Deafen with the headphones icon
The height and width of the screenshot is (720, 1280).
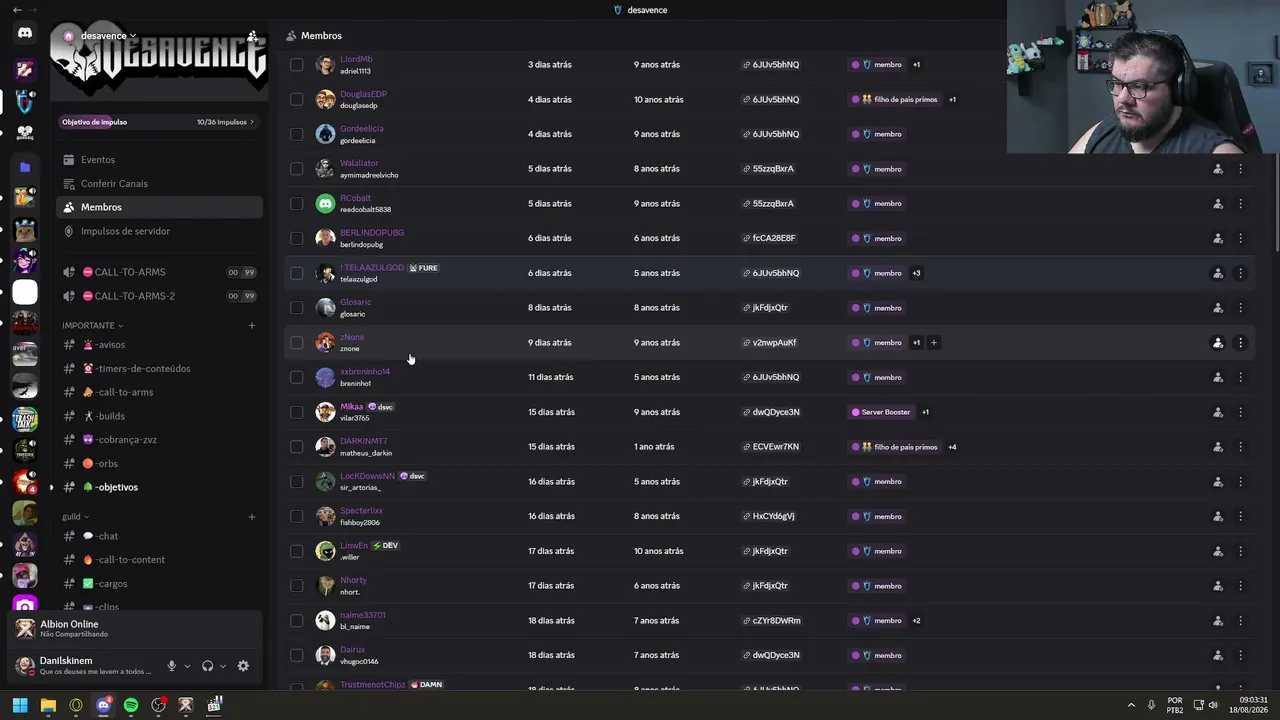click(x=207, y=666)
